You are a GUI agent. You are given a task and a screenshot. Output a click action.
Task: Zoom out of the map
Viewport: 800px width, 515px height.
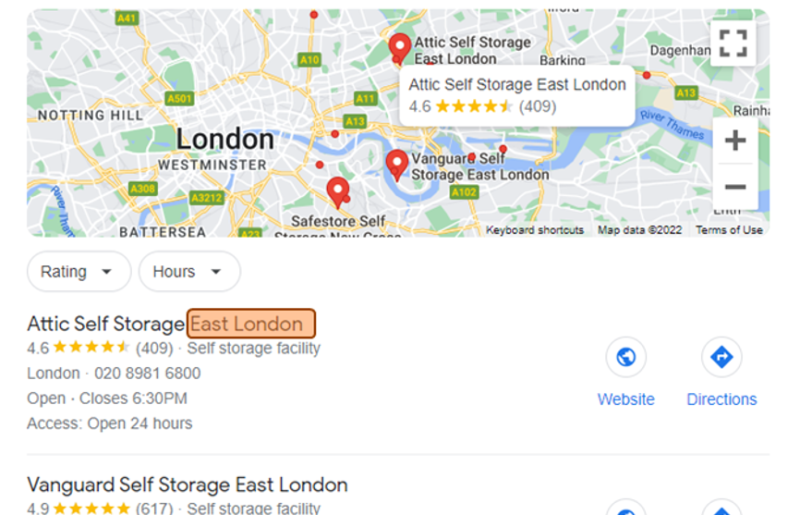tap(735, 186)
